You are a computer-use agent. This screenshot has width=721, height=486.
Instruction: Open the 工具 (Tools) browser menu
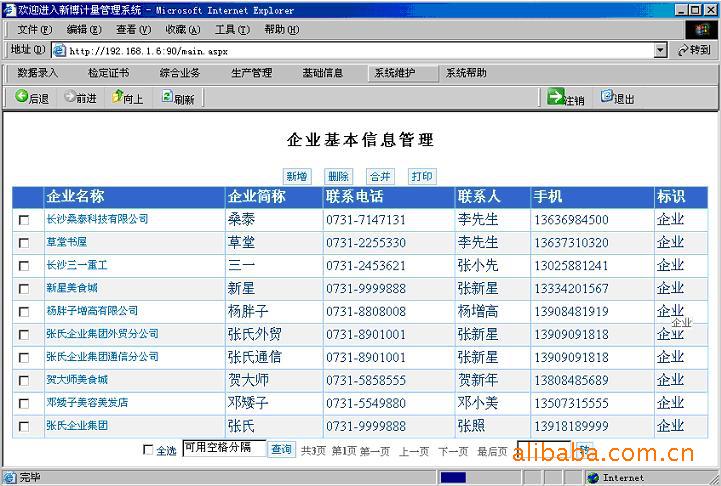[231, 30]
